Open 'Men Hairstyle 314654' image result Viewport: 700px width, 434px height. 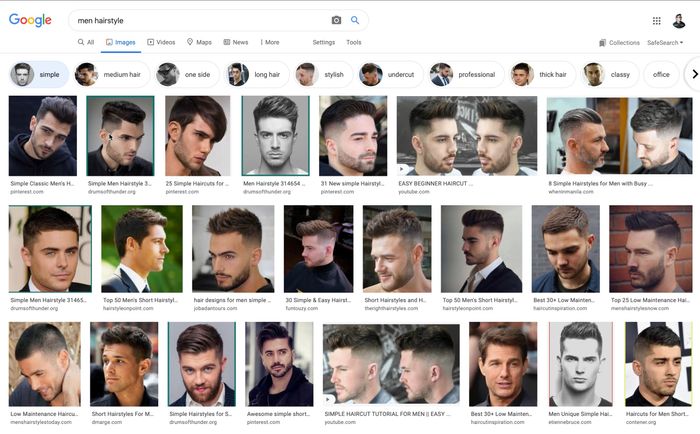(275, 136)
